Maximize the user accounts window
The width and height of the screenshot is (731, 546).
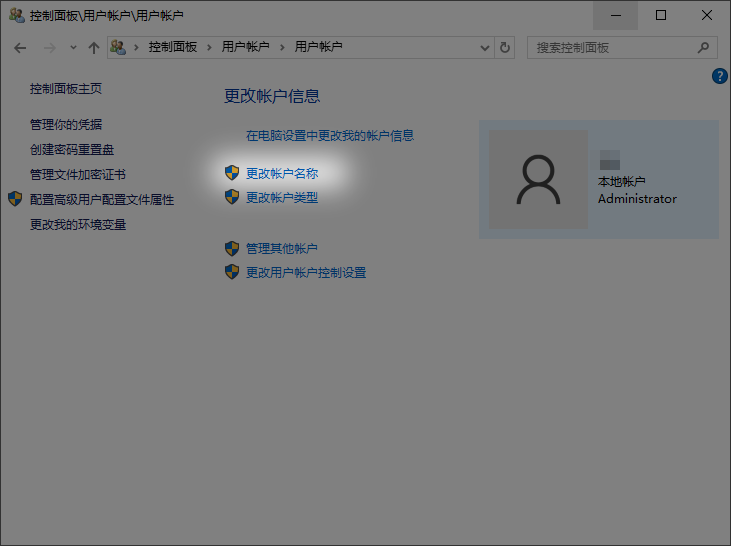coord(661,15)
